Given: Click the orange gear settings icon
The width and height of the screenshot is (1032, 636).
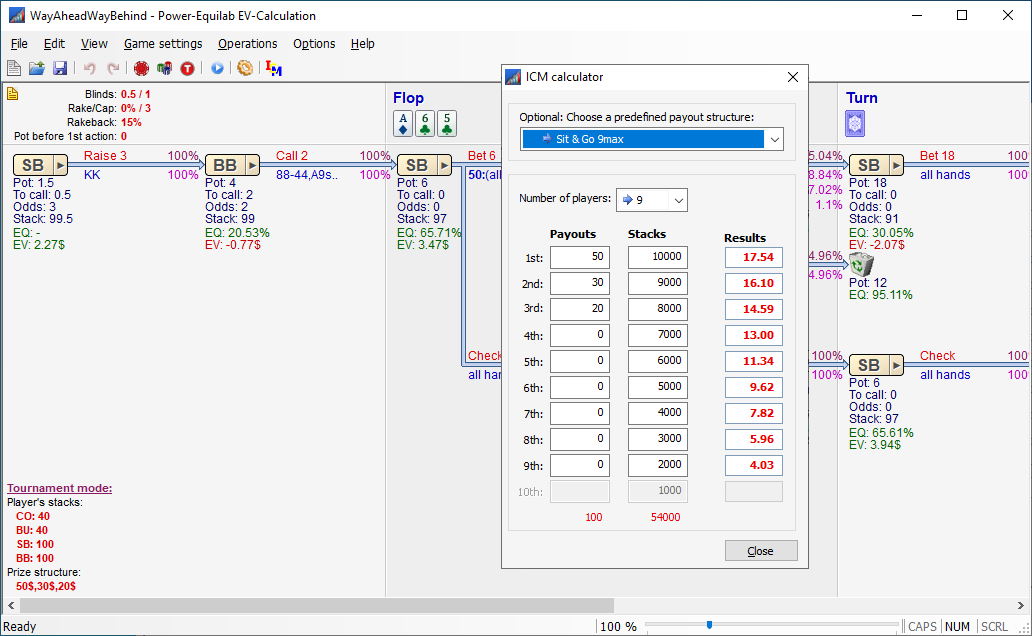Looking at the screenshot, I should click(245, 68).
